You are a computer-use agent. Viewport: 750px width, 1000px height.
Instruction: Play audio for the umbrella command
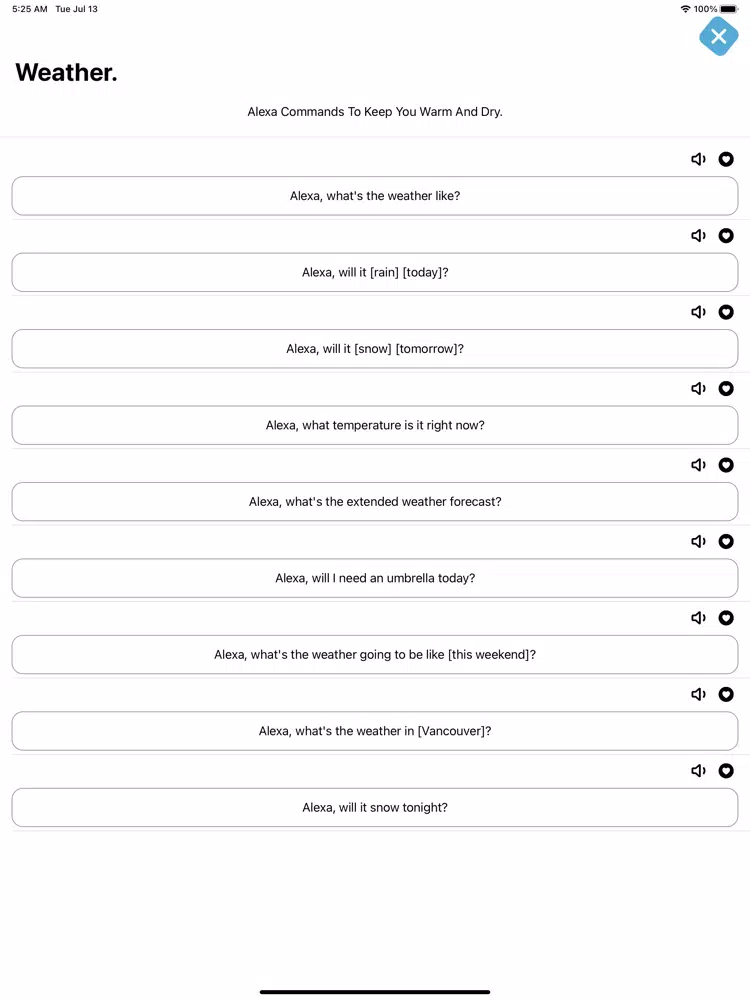coord(698,542)
